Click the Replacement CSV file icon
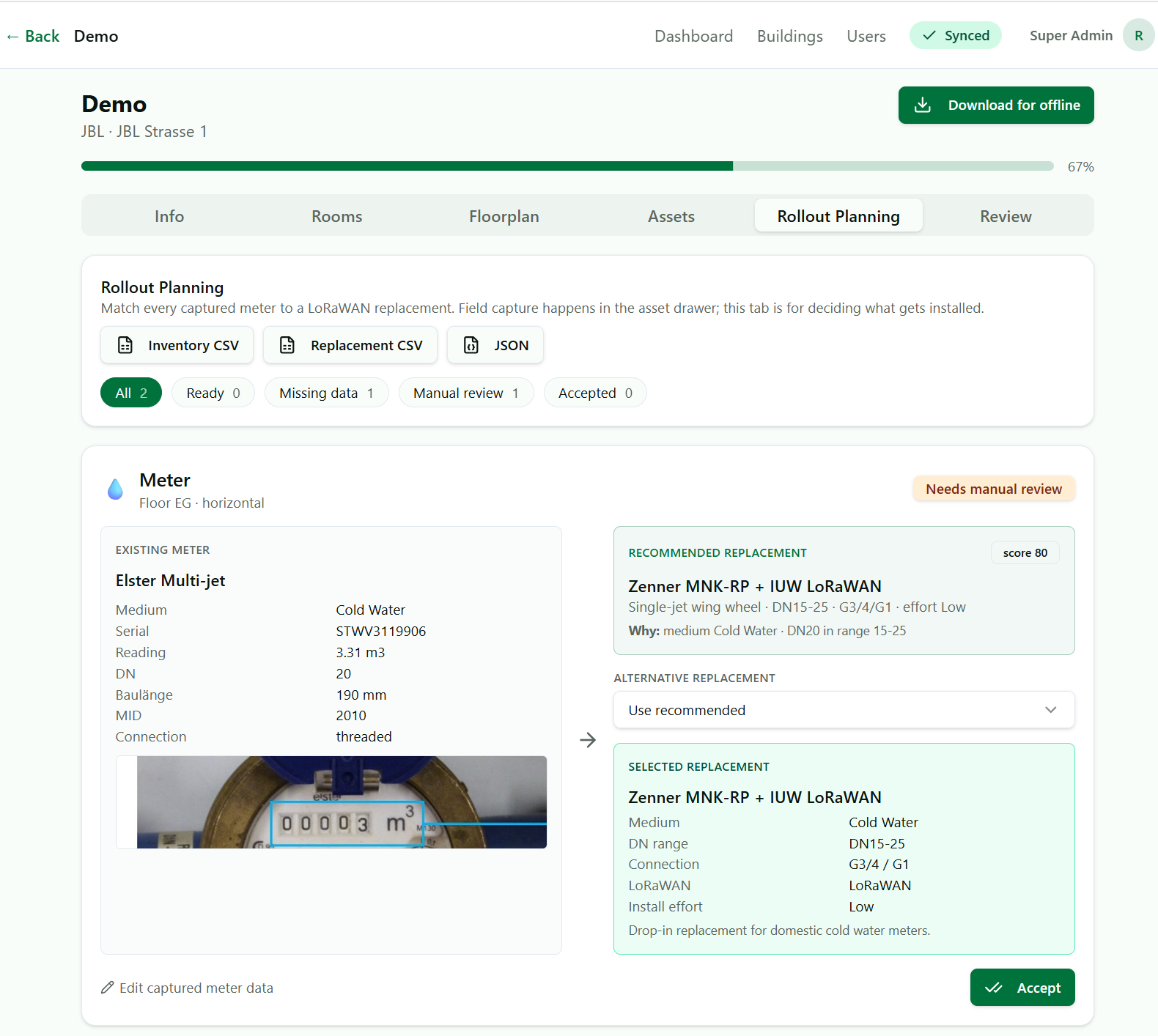The image size is (1158, 1036). click(287, 345)
